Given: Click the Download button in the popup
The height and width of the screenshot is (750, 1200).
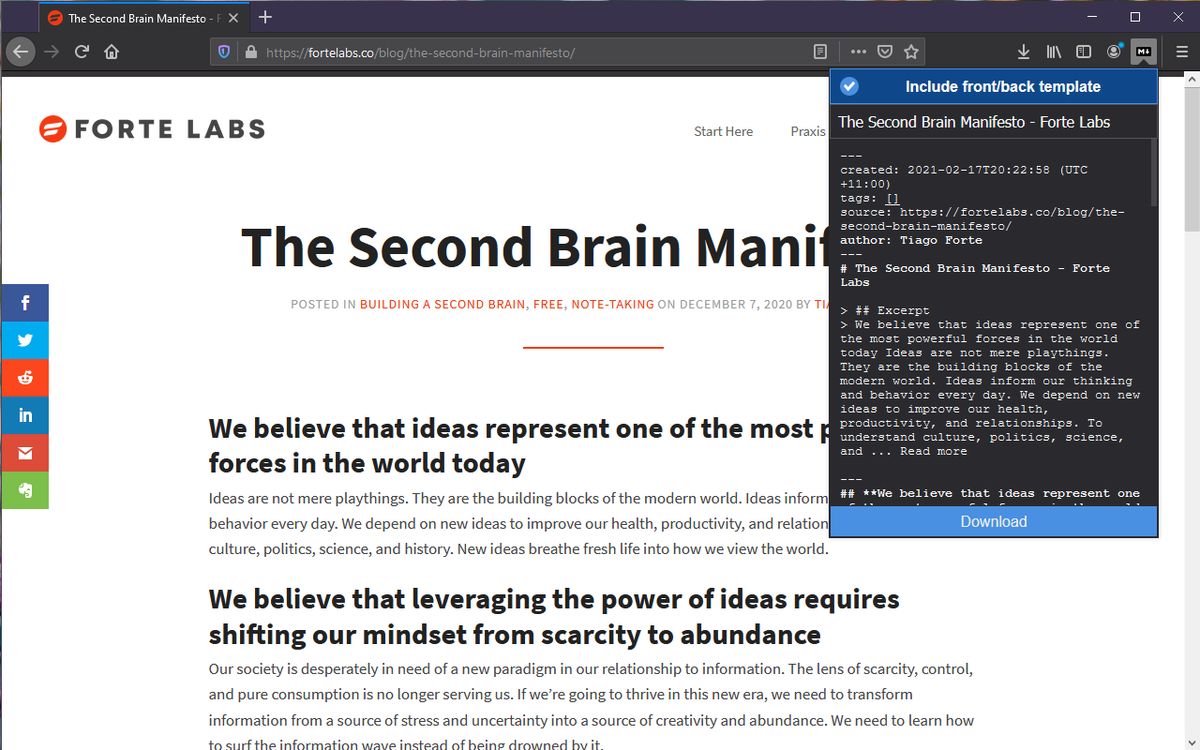Looking at the screenshot, I should (993, 521).
